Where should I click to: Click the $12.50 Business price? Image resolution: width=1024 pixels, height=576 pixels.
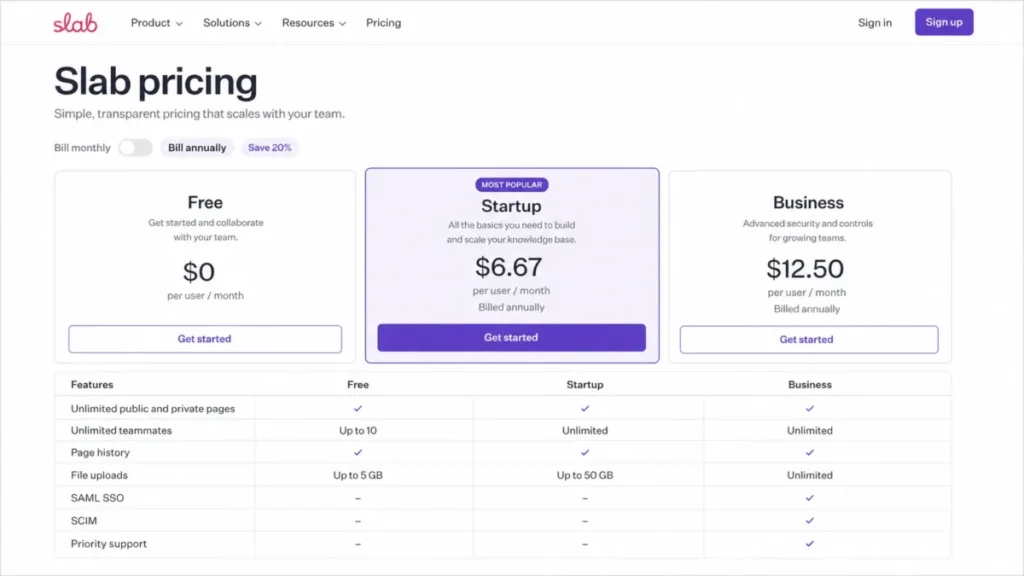805,269
